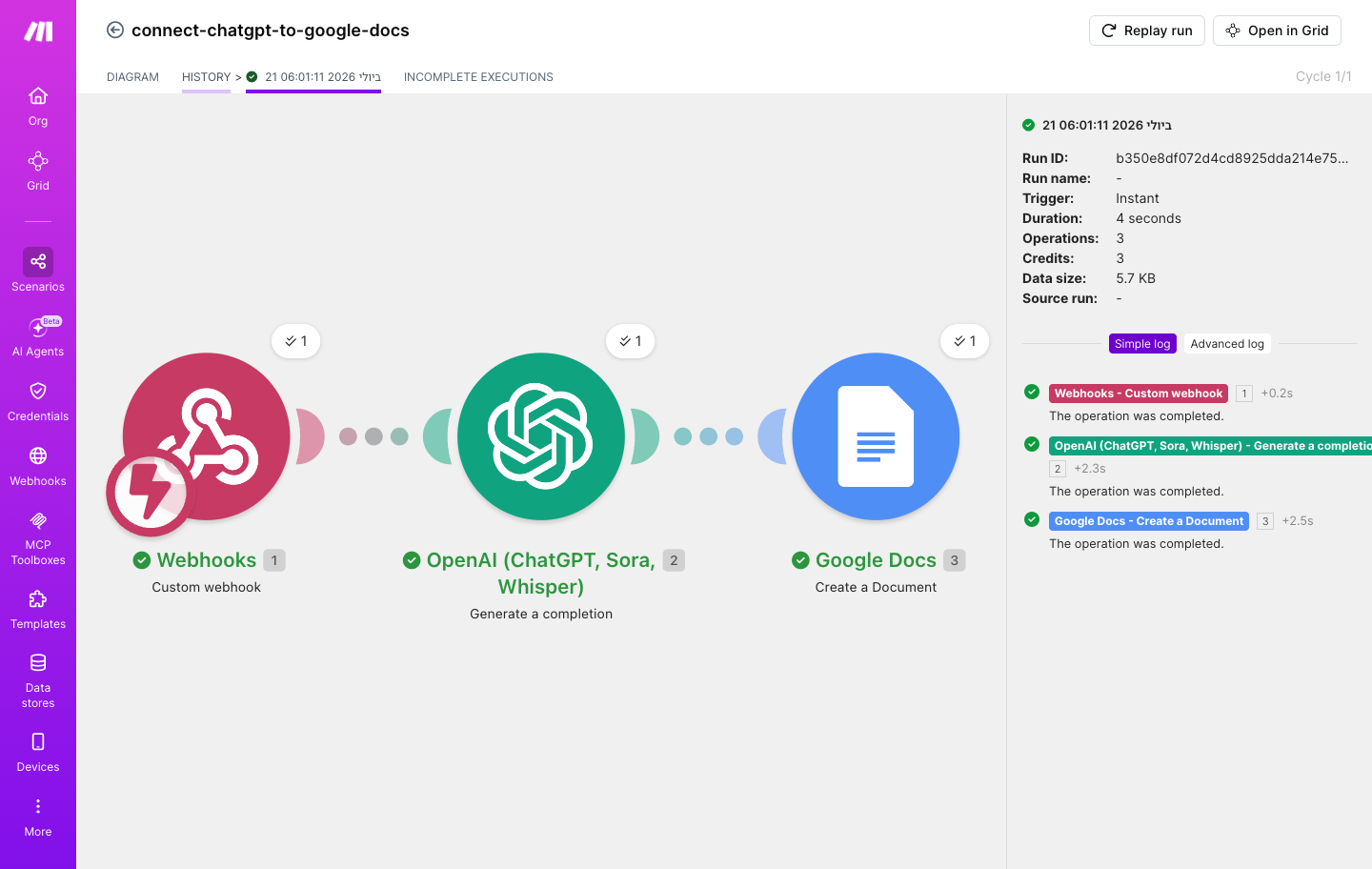Viewport: 1372px width, 869px height.
Task: Click the module number 2 badge beside OpenAI
Action: pyautogui.click(x=674, y=560)
